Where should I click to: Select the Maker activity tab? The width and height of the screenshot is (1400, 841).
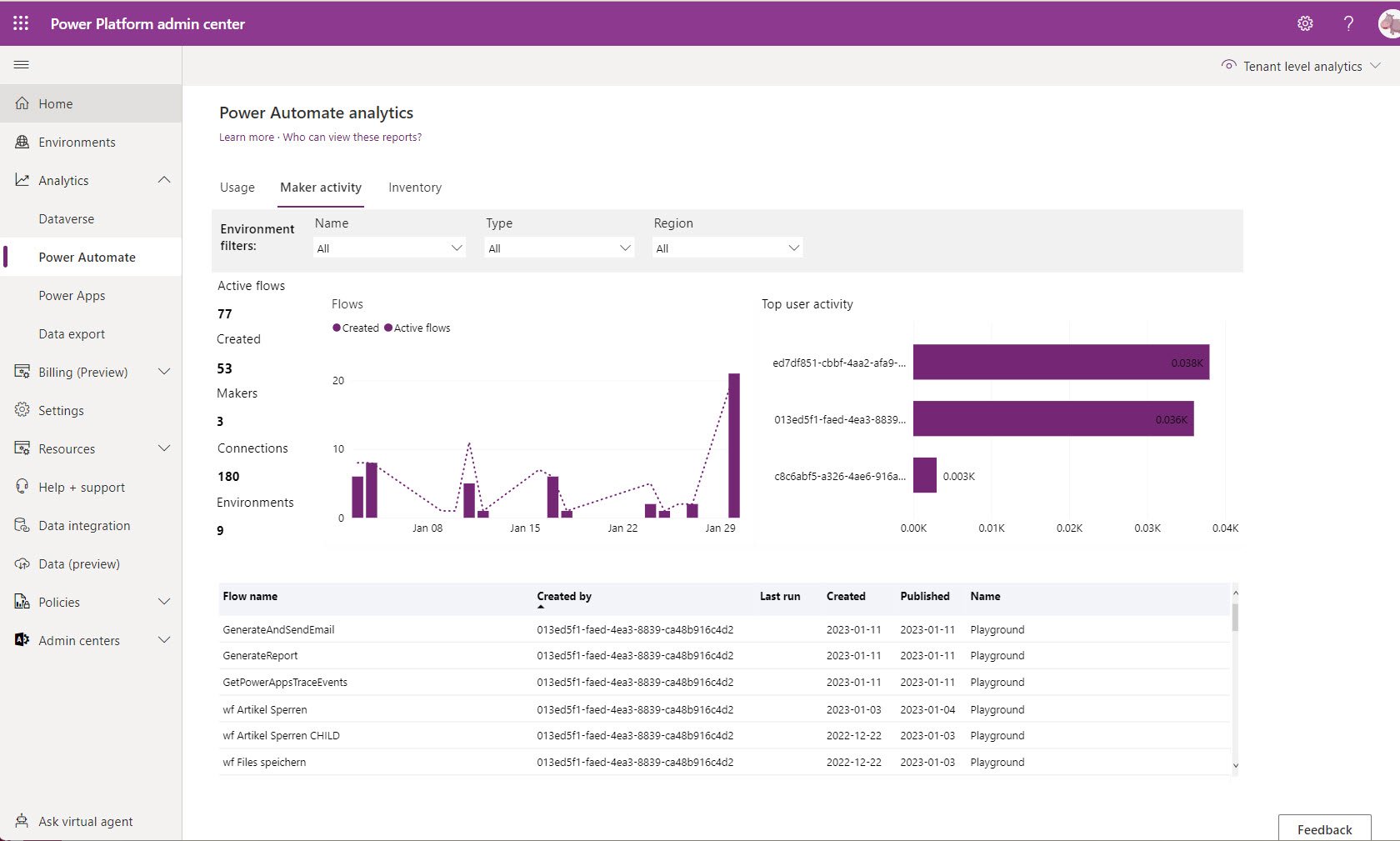(321, 188)
